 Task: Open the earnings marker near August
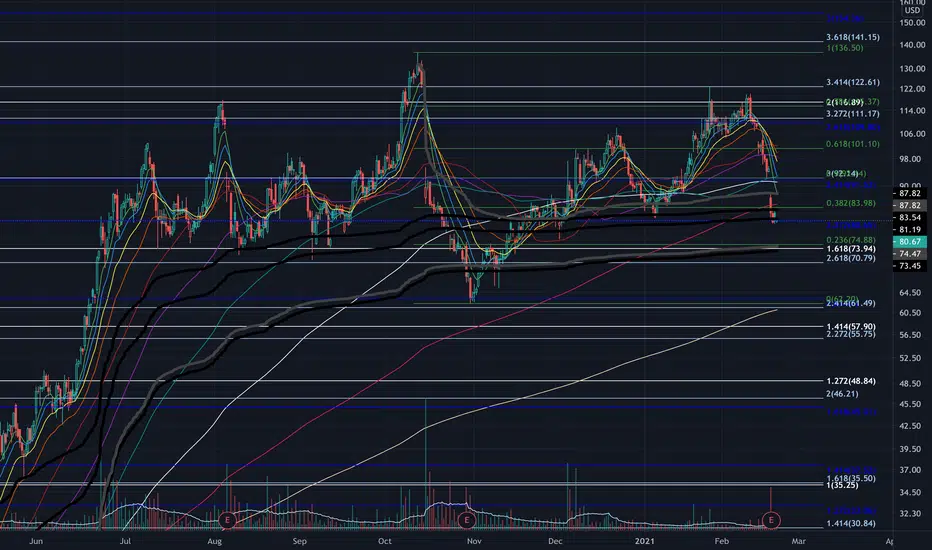(x=226, y=520)
